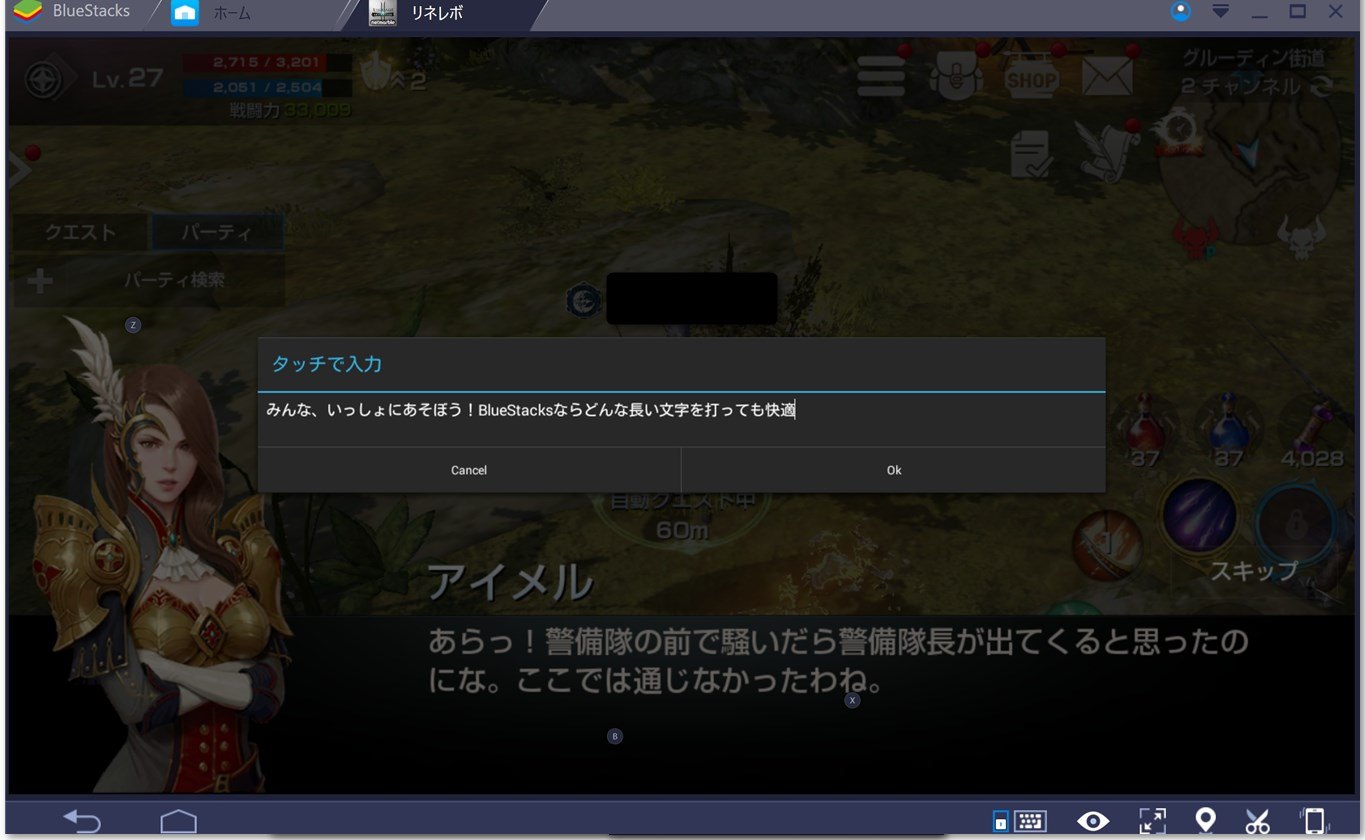This screenshot has height=840, width=1365.
Task: Open the location pin icon
Action: click(1206, 821)
